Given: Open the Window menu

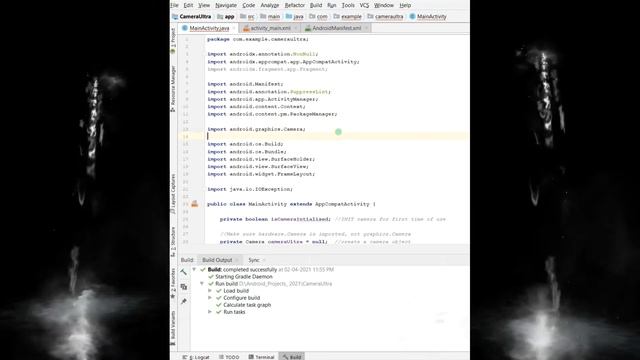Looking at the screenshot, I should [384, 5].
